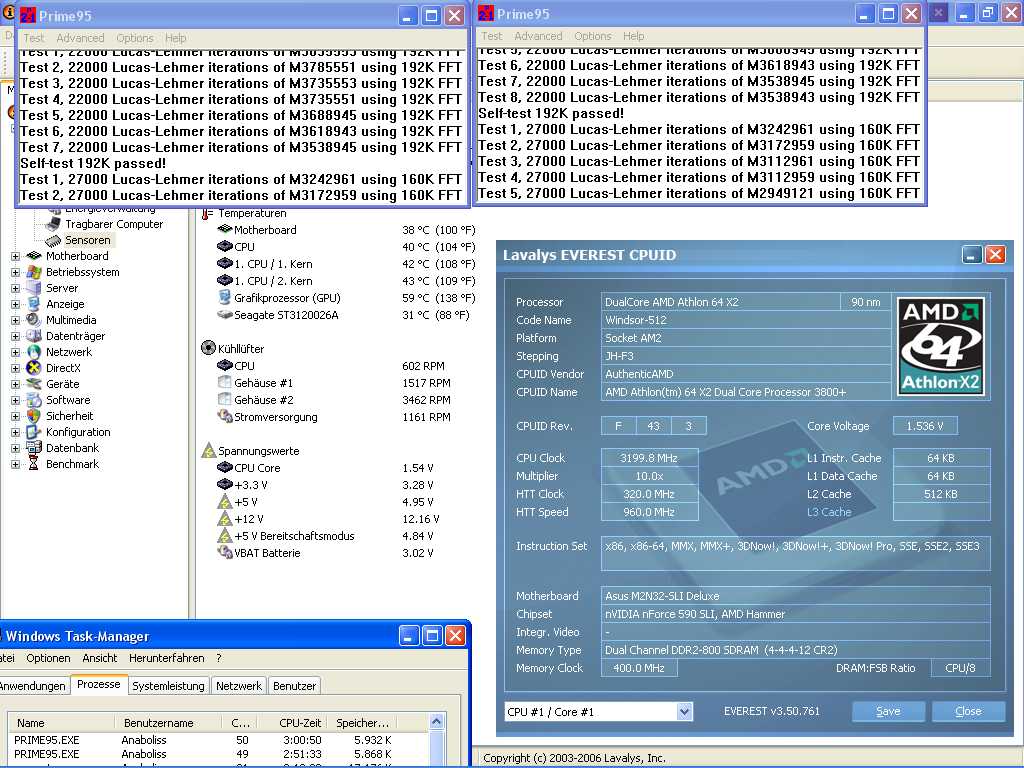Sort processes by Name column header
This screenshot has height=768, width=1024.
61,723
